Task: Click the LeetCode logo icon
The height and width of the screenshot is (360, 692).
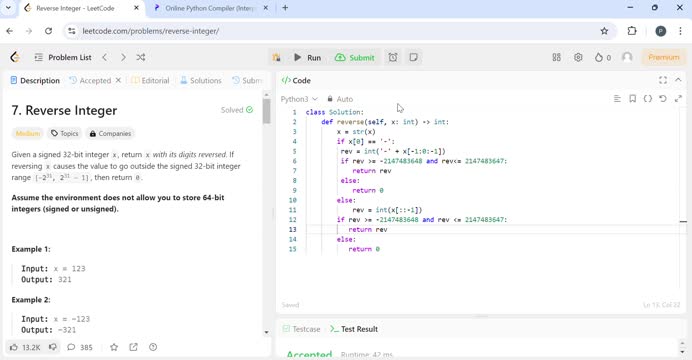Action: [15, 57]
